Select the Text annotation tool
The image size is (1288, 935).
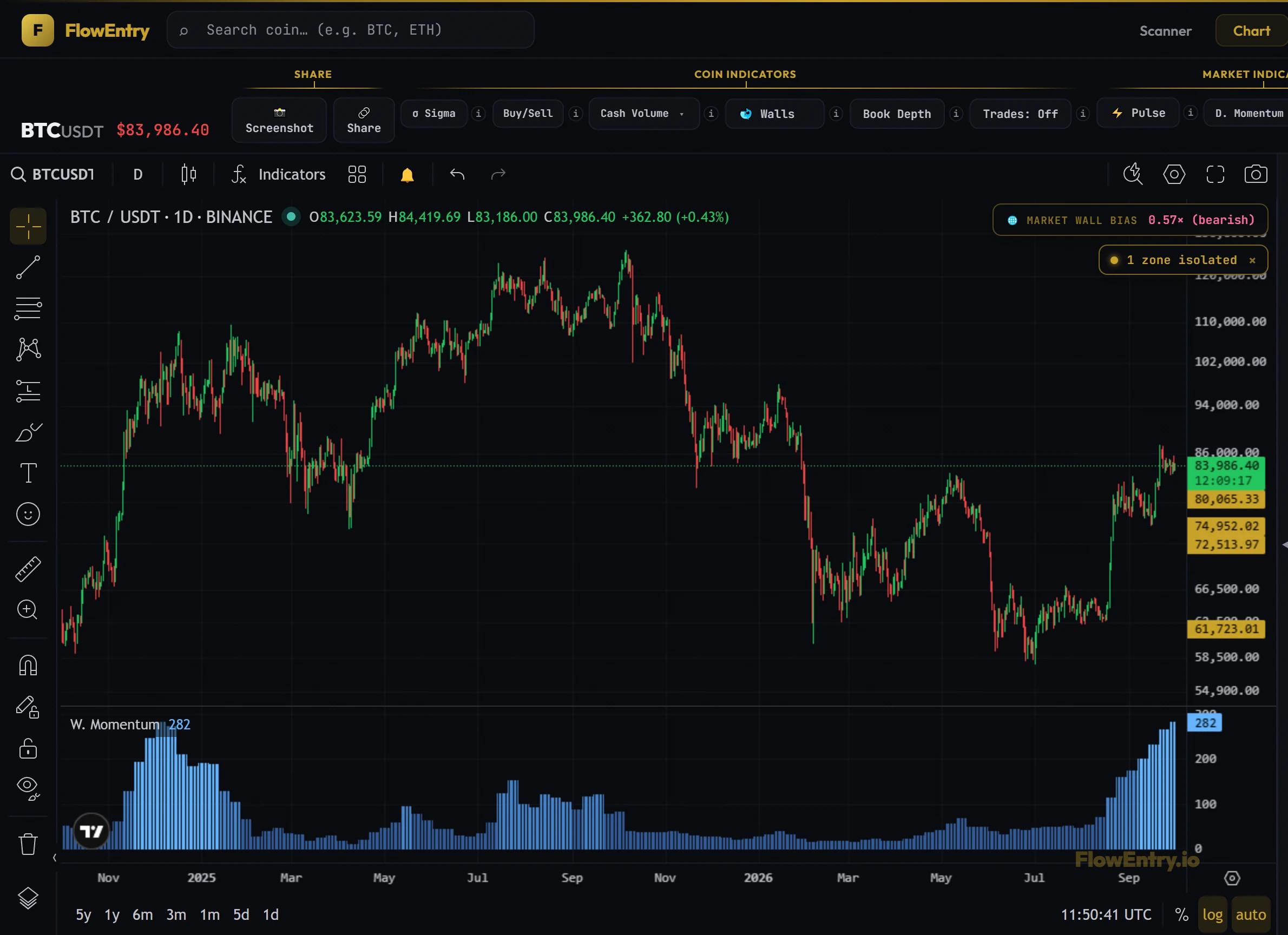click(x=28, y=473)
